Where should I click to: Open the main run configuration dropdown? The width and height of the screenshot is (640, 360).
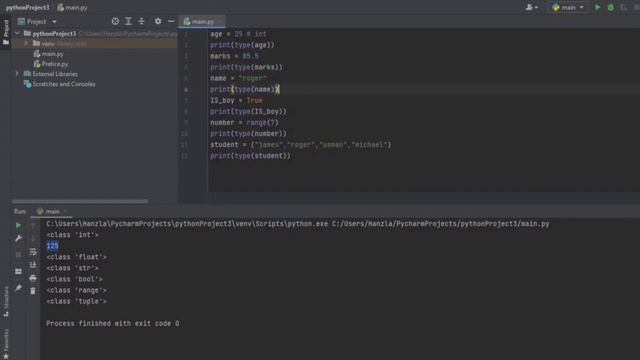[x=568, y=7]
